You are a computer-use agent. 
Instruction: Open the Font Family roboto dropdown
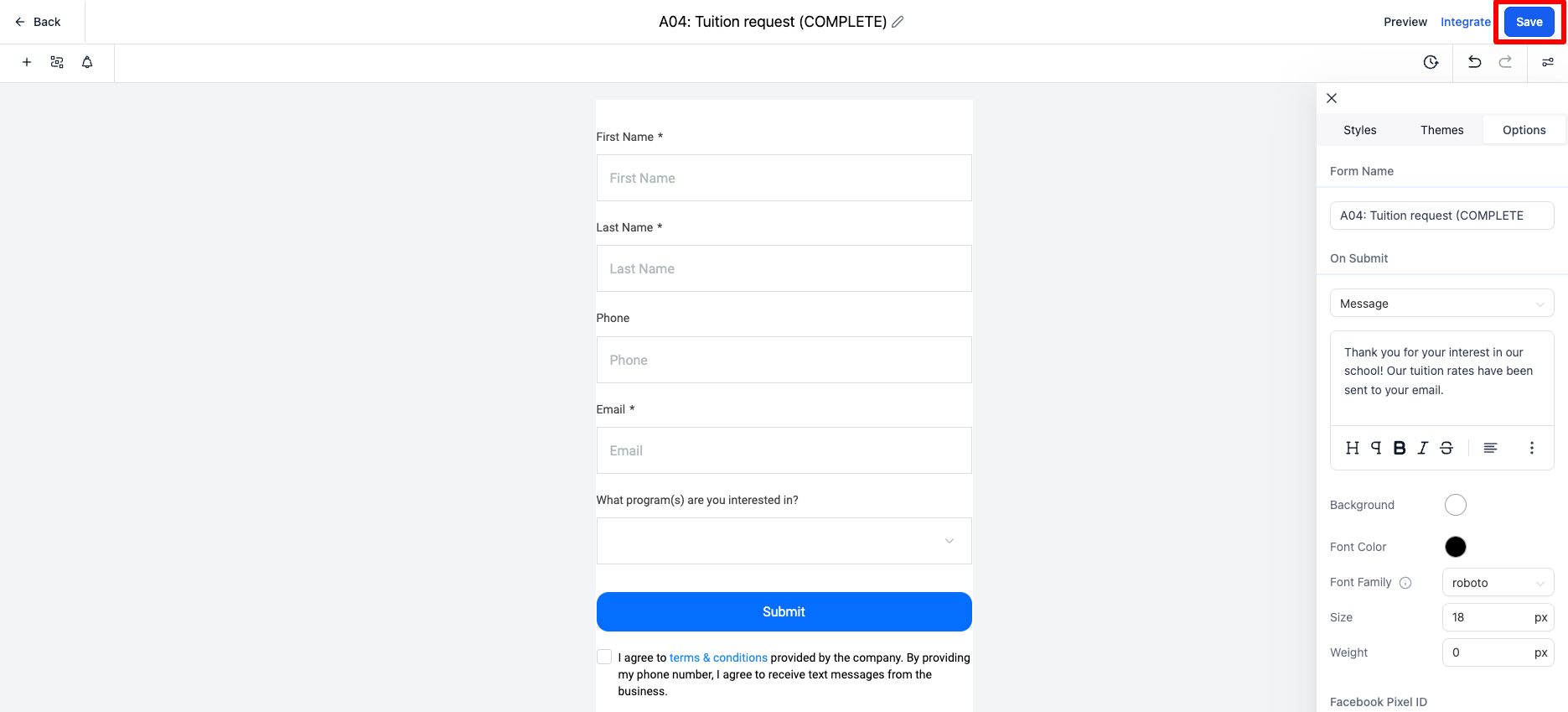(x=1498, y=582)
